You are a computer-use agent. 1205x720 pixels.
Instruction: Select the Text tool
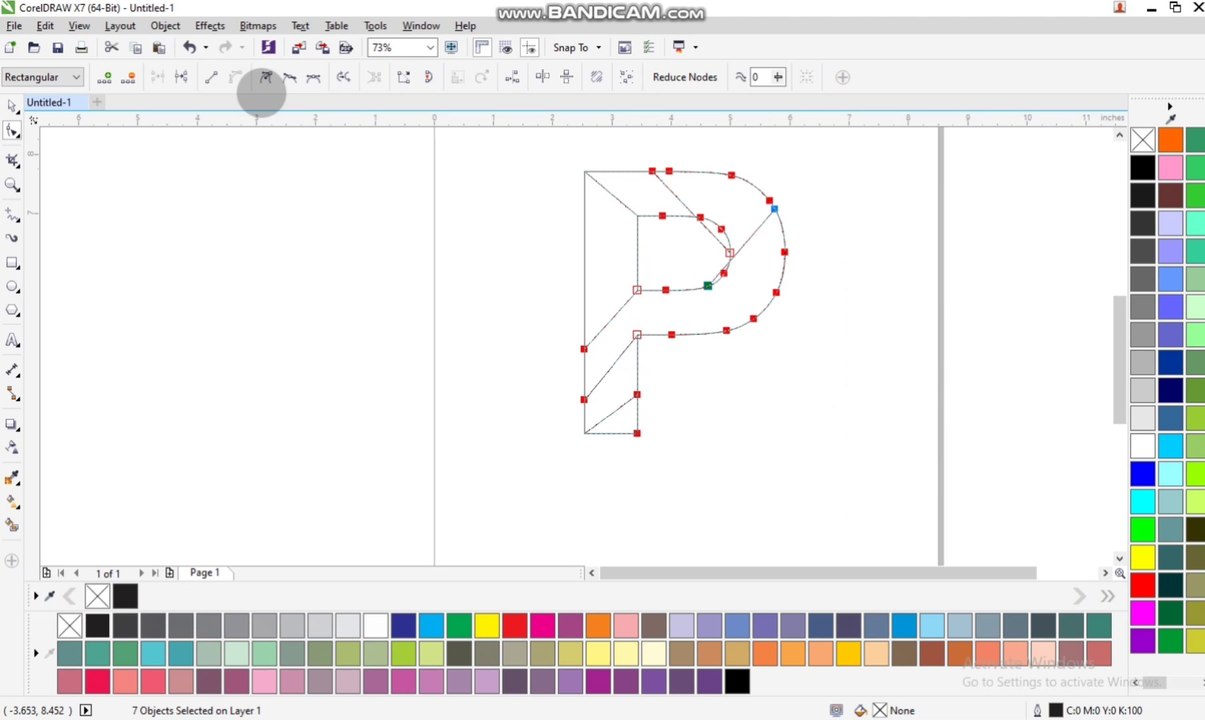point(12,340)
